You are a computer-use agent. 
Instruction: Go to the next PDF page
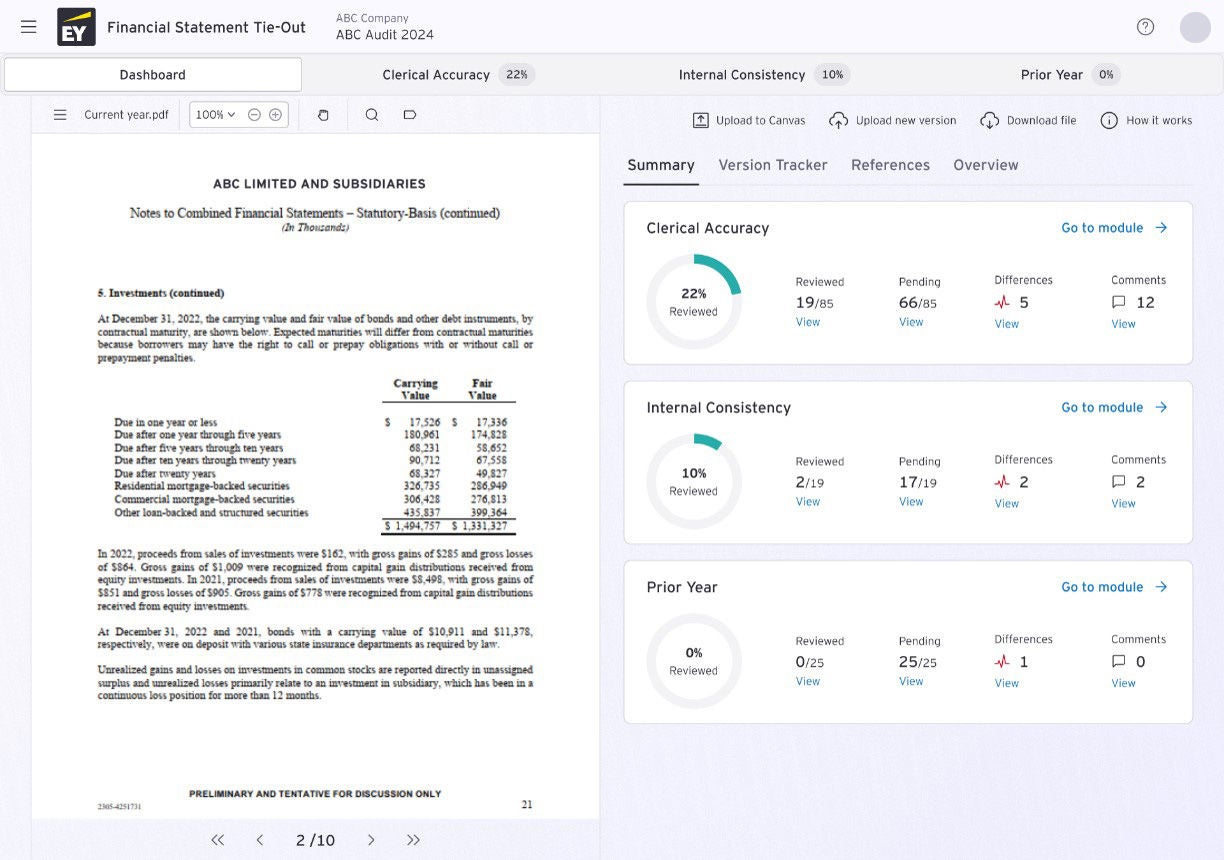point(371,840)
